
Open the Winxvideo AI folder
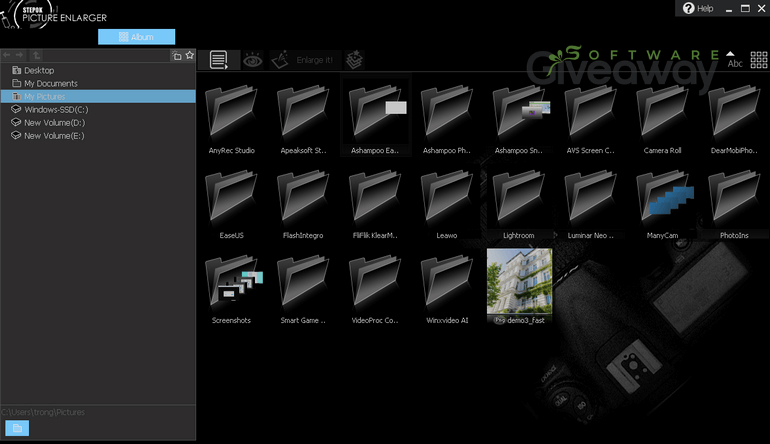(446, 289)
